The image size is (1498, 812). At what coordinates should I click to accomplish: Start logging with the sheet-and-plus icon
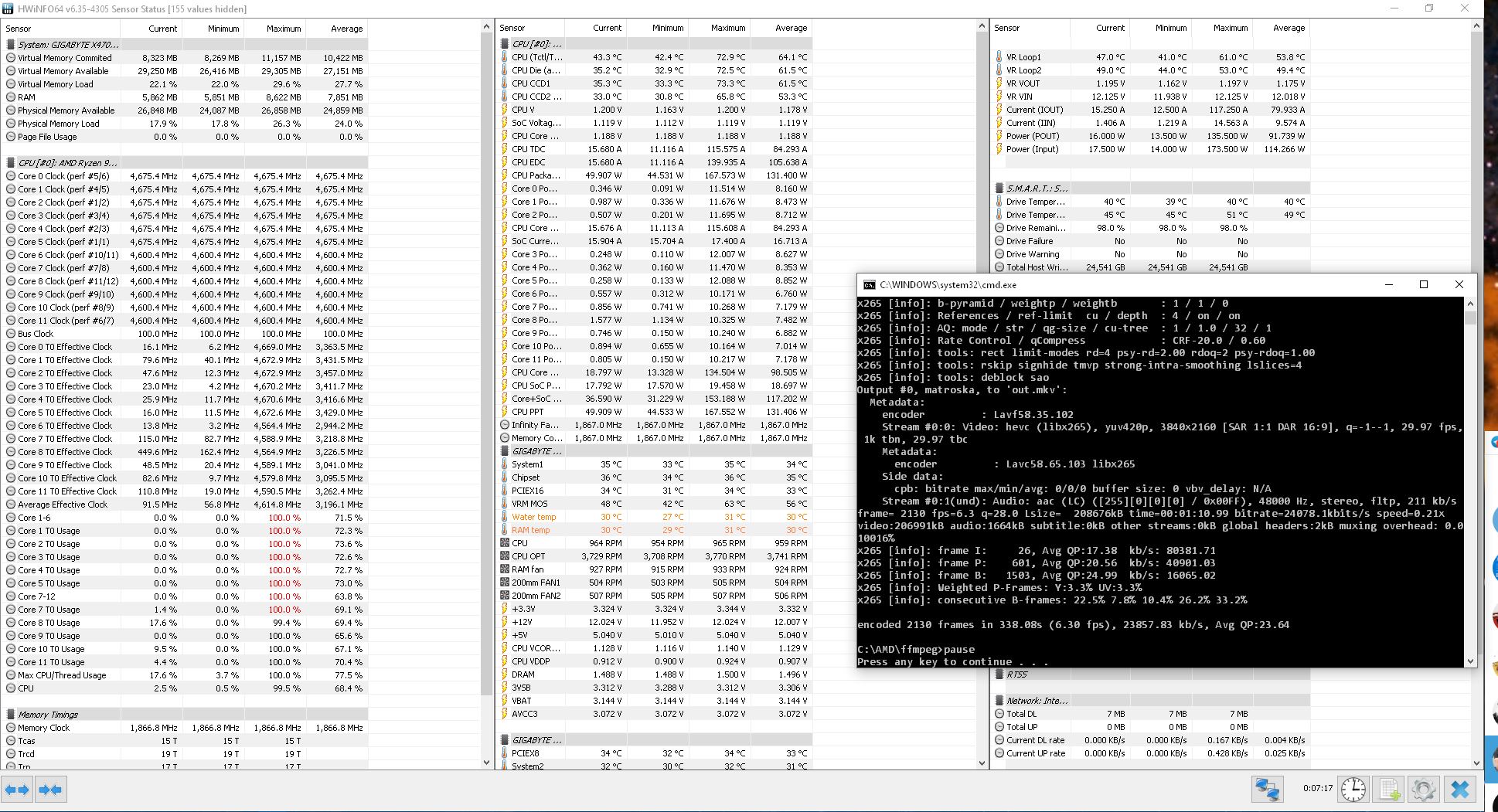click(x=1389, y=789)
